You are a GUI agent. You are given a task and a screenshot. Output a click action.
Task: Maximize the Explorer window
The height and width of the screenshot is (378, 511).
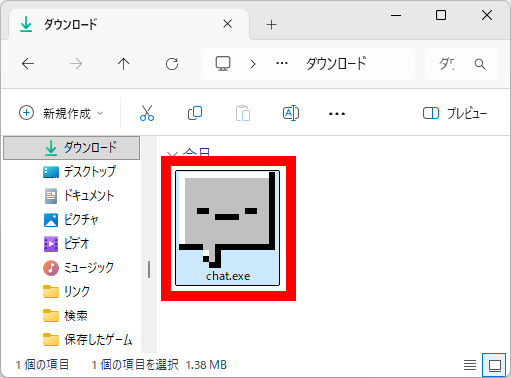441,15
